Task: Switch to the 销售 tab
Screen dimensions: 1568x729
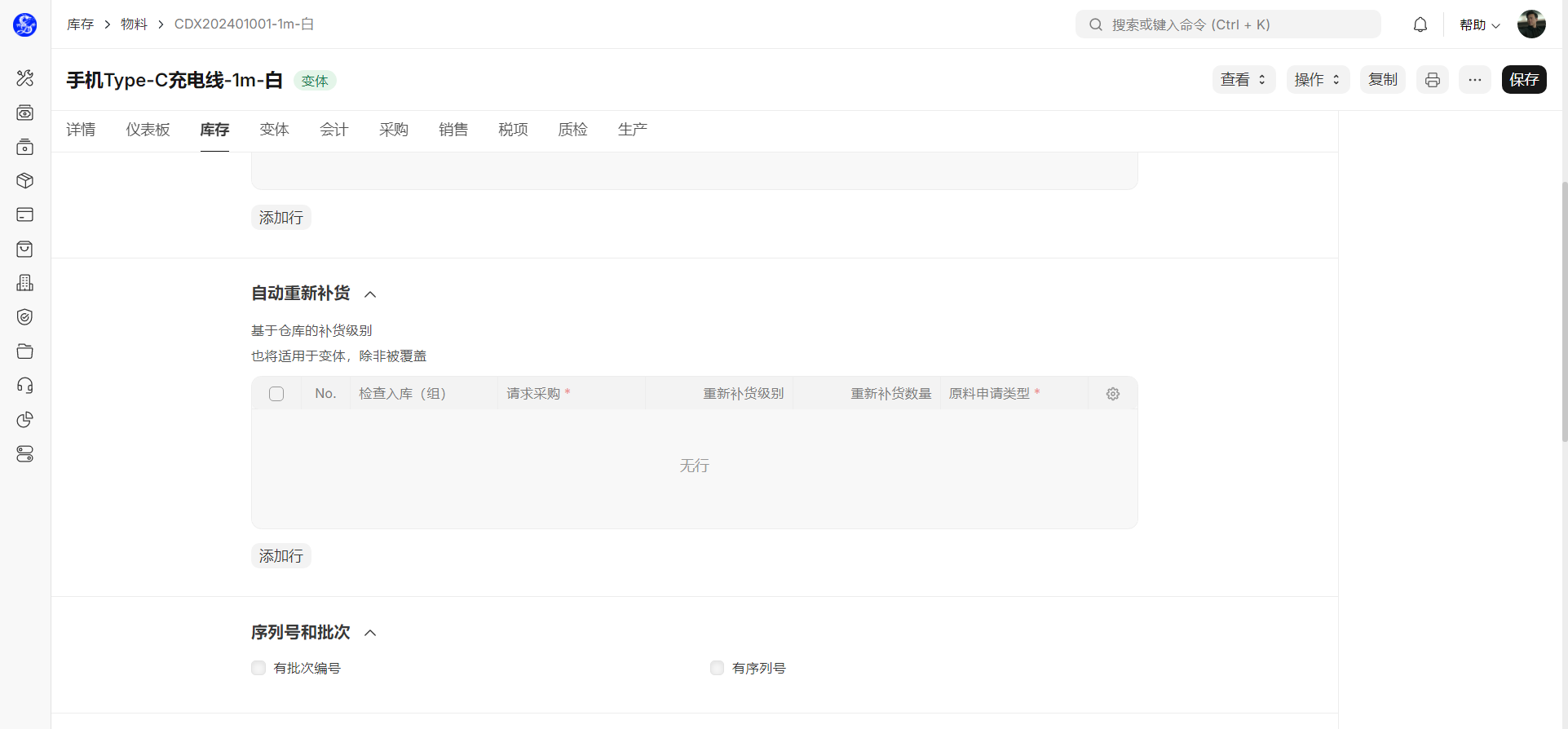Action: tap(453, 130)
